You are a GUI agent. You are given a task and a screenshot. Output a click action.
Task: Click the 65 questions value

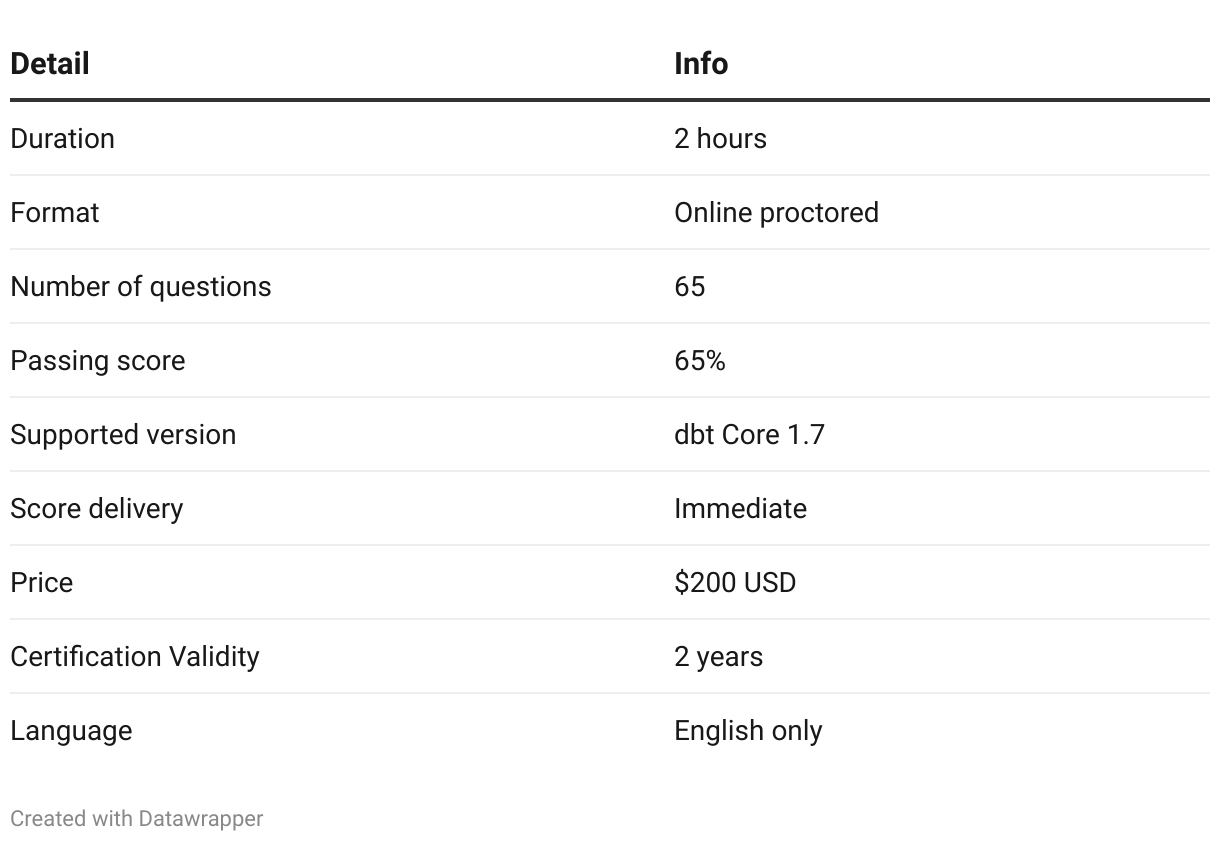(689, 286)
